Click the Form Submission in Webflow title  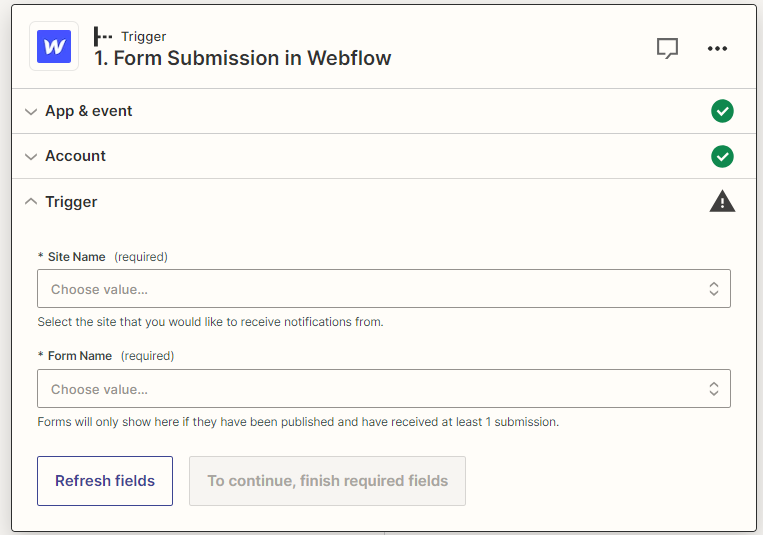click(x=243, y=58)
